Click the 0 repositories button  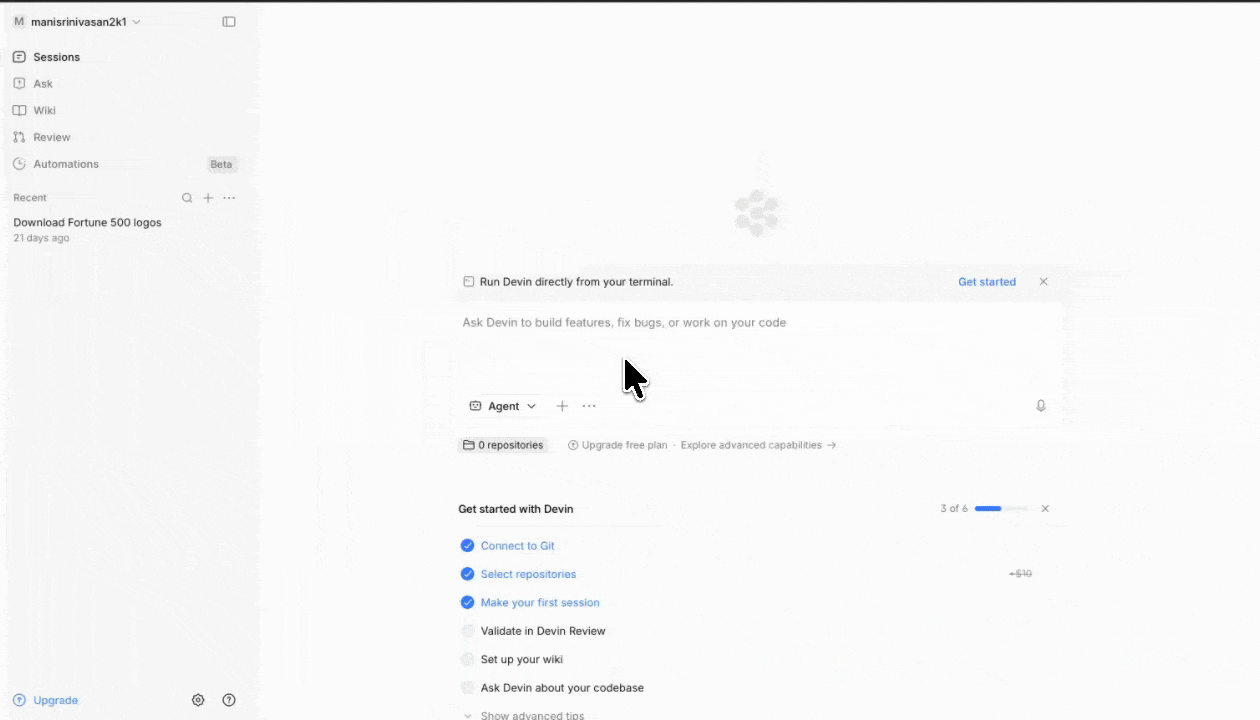click(x=503, y=445)
